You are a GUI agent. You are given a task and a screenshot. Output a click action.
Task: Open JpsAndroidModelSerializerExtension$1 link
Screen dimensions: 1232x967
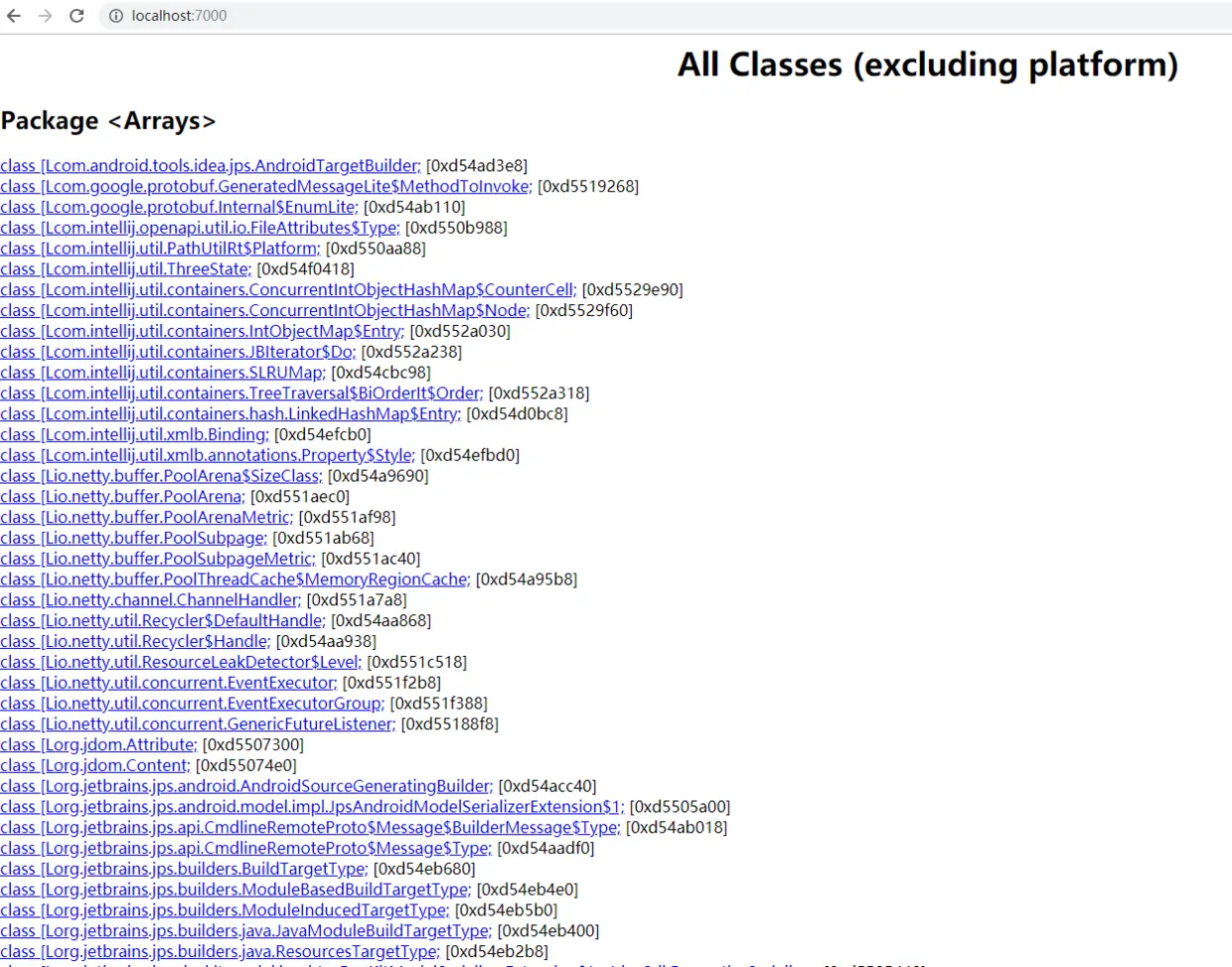tap(313, 807)
